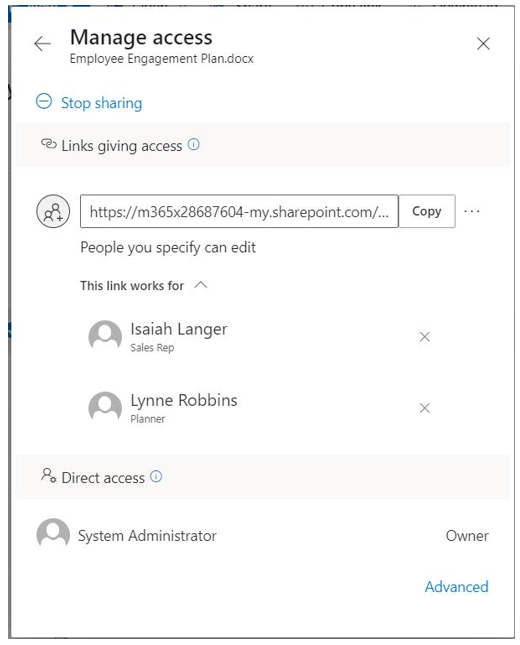Select the Stop sharing link
520x645 pixels.
tap(102, 103)
